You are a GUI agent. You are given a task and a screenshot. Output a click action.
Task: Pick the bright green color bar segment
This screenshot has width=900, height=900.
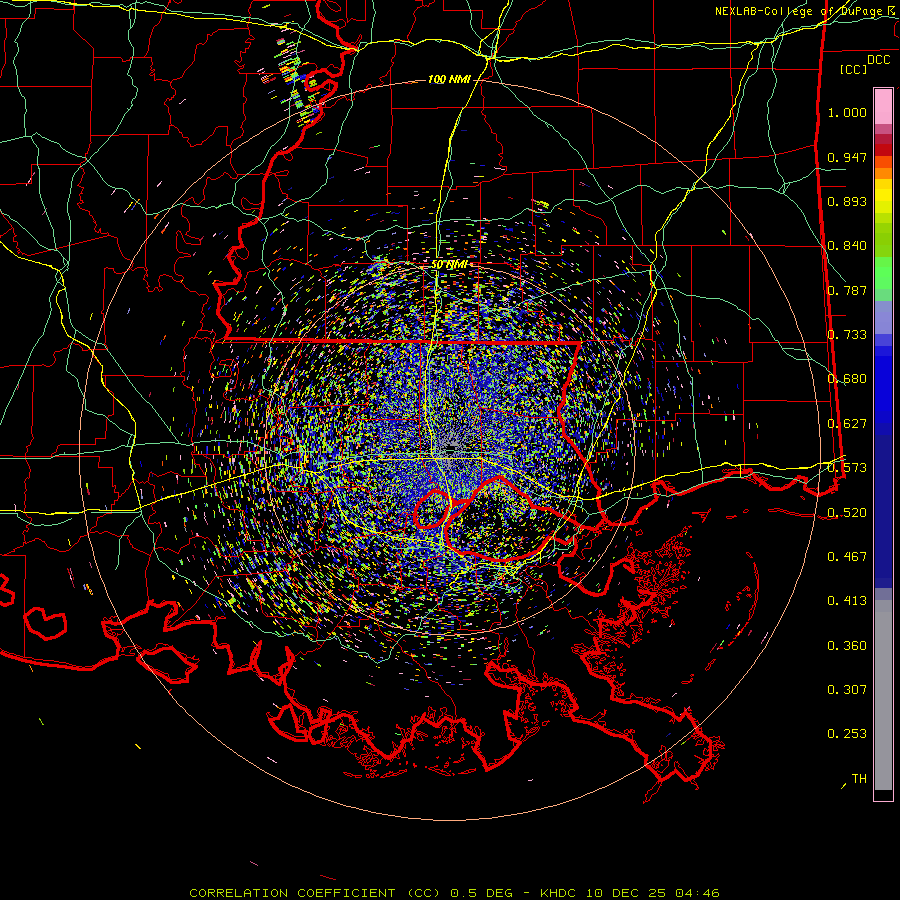(x=883, y=273)
